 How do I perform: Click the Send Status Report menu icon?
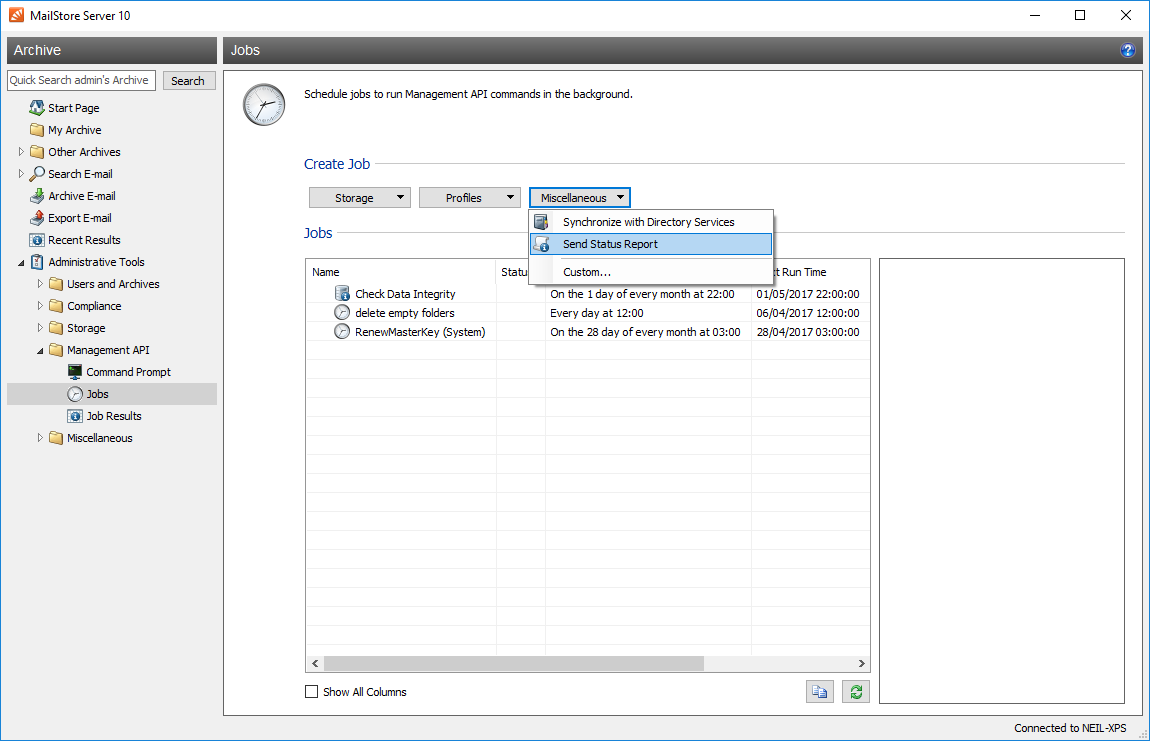[x=541, y=244]
